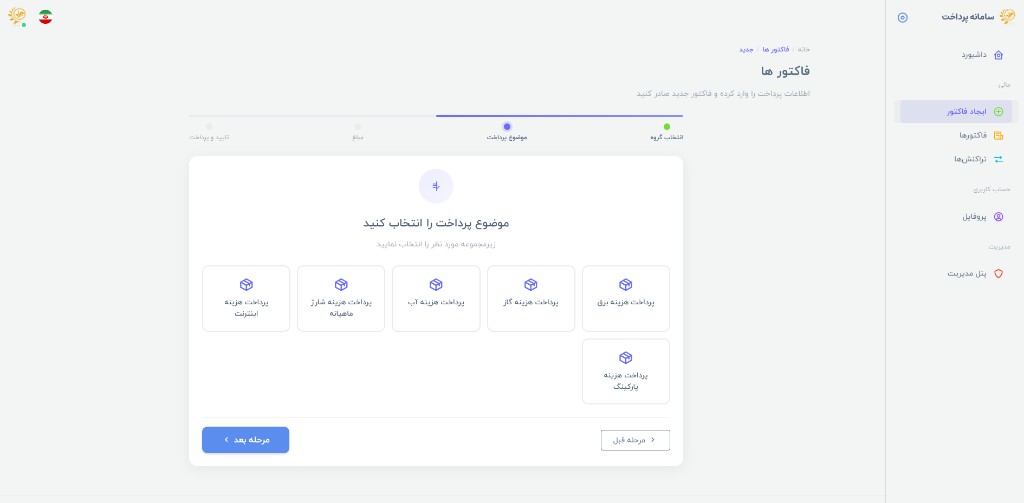
Task: Click the حساب کاربری section label in sidebar
Action: pyautogui.click(x=992, y=189)
